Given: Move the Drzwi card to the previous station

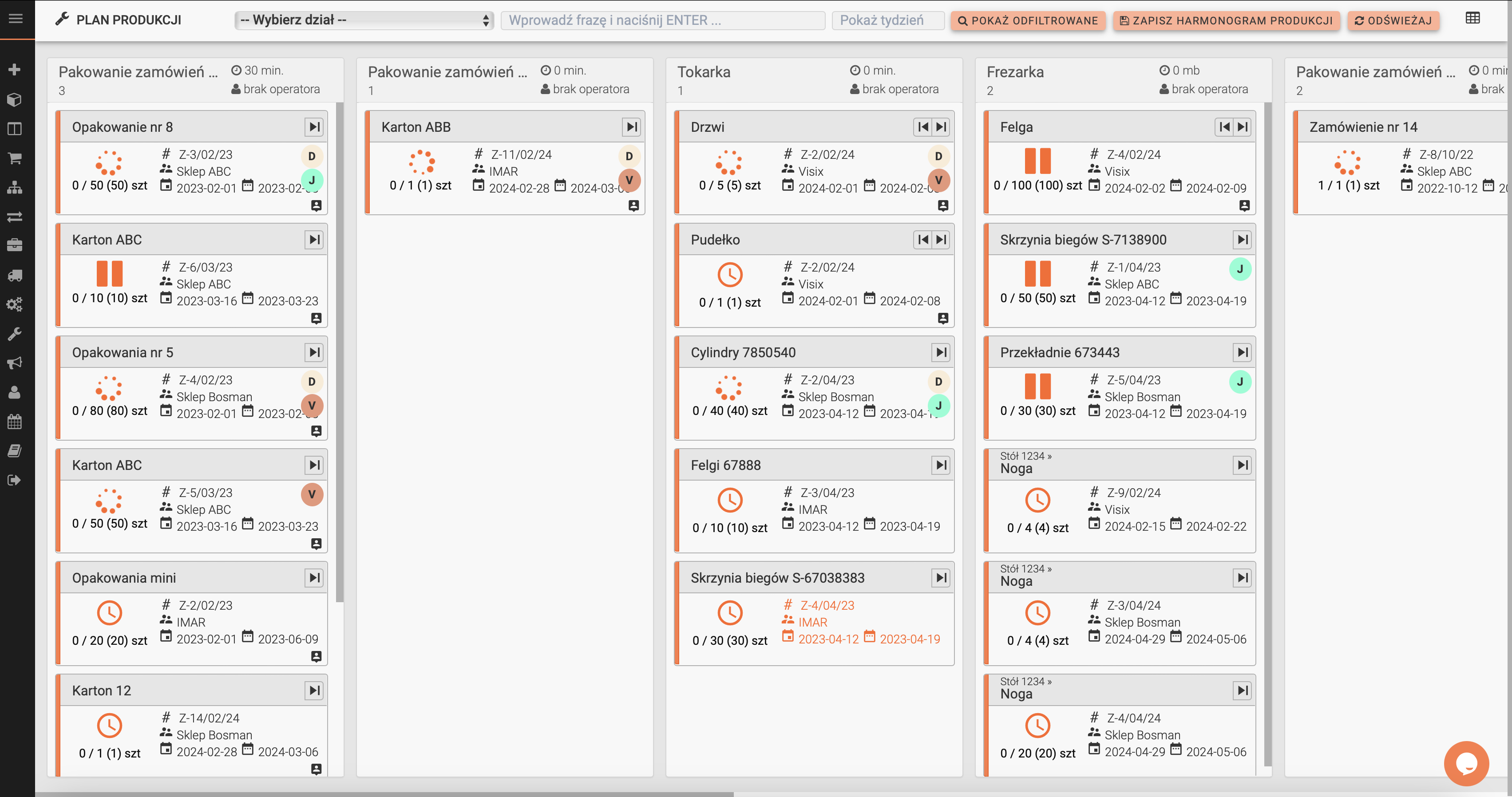Looking at the screenshot, I should [923, 127].
